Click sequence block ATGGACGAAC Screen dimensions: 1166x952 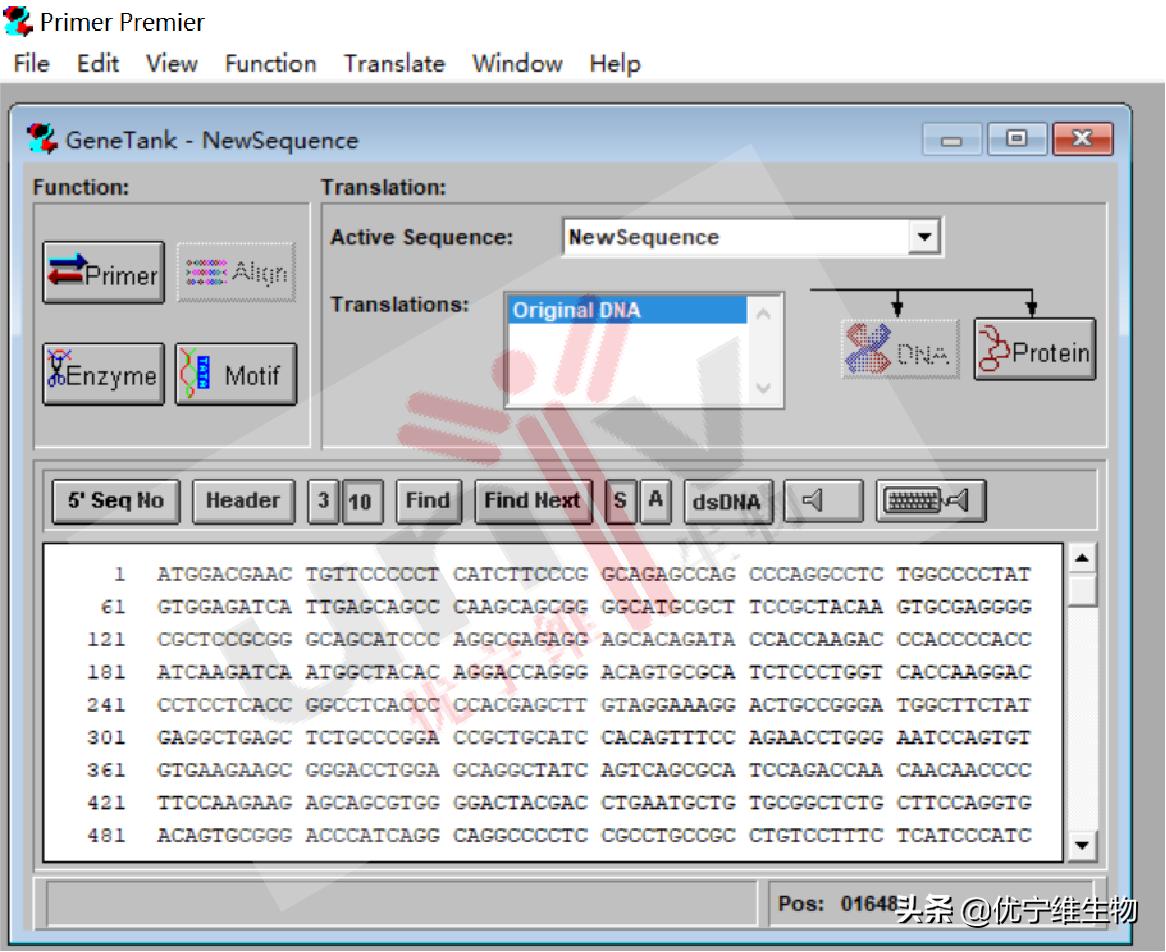225,574
